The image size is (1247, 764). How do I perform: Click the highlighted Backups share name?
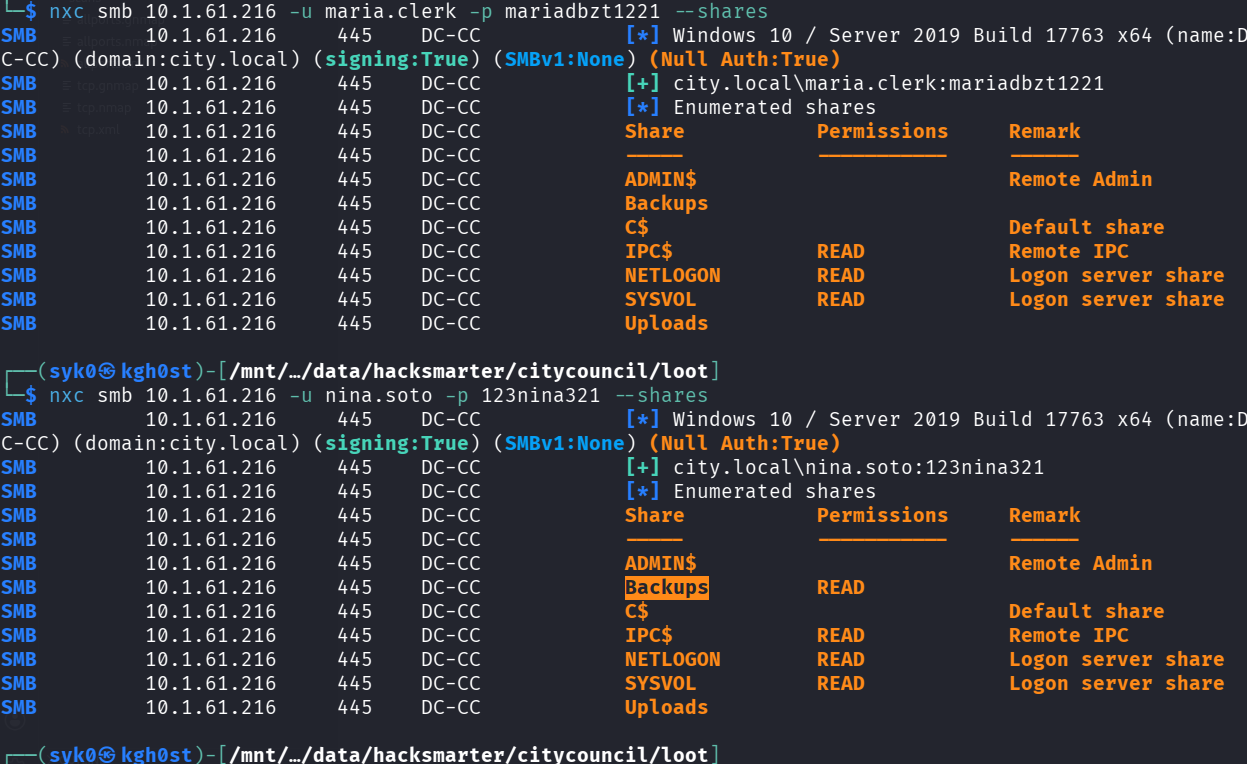667,587
